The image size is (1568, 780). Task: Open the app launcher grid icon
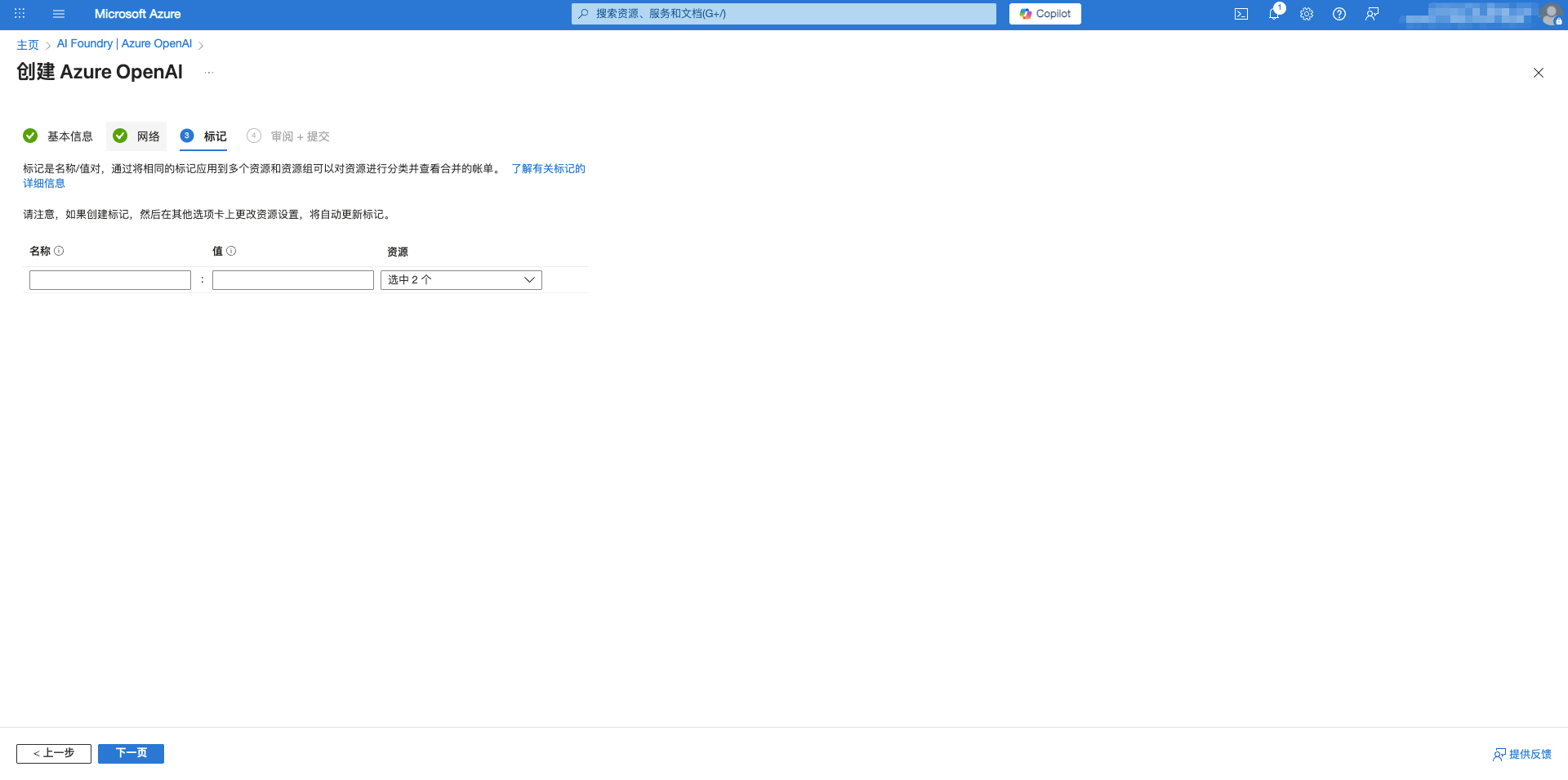click(x=19, y=13)
